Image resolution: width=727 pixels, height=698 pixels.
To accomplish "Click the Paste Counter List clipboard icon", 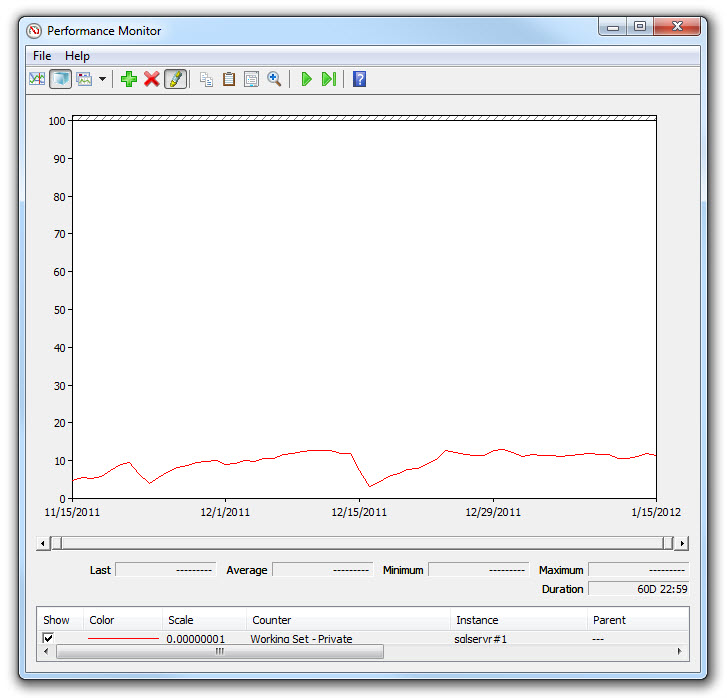I will coord(229,79).
